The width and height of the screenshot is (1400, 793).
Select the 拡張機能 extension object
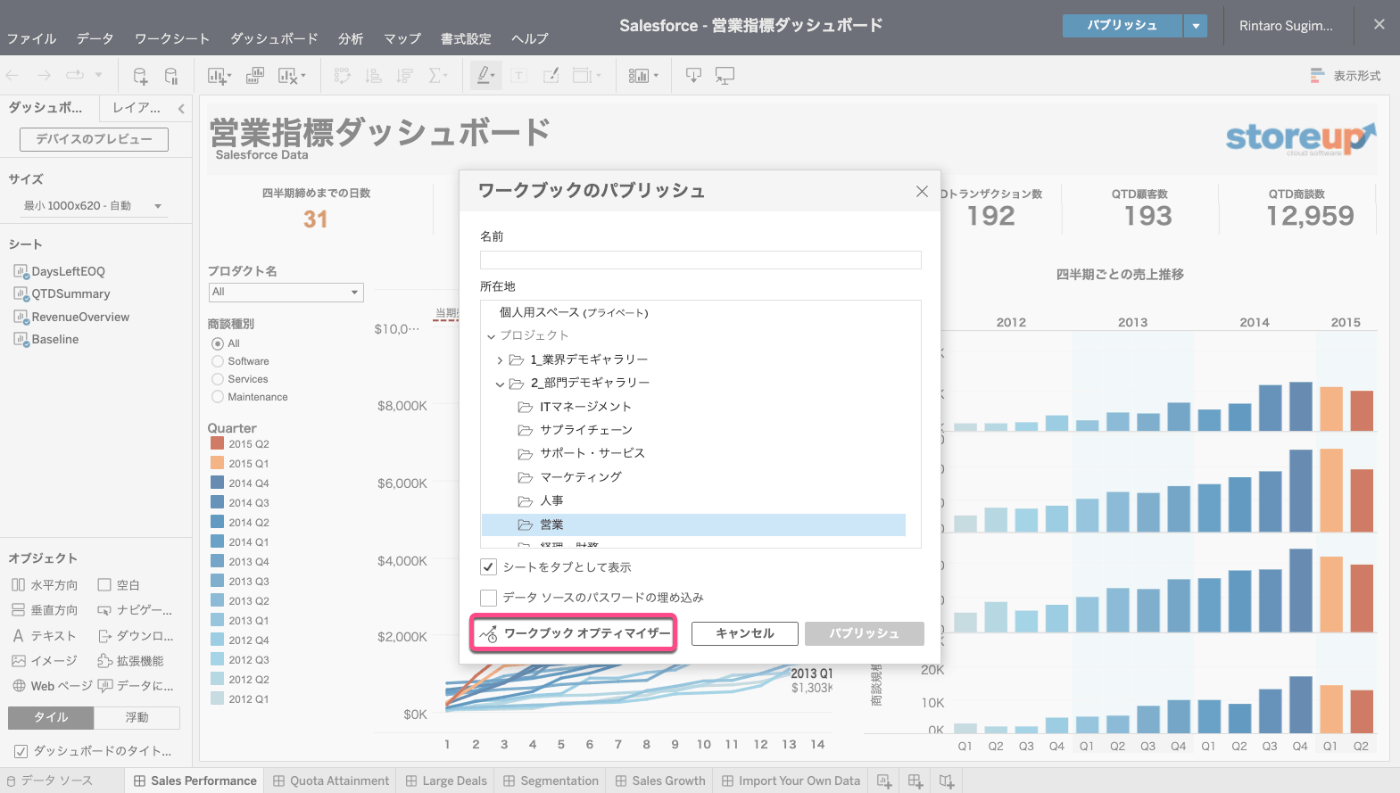[x=131, y=661]
